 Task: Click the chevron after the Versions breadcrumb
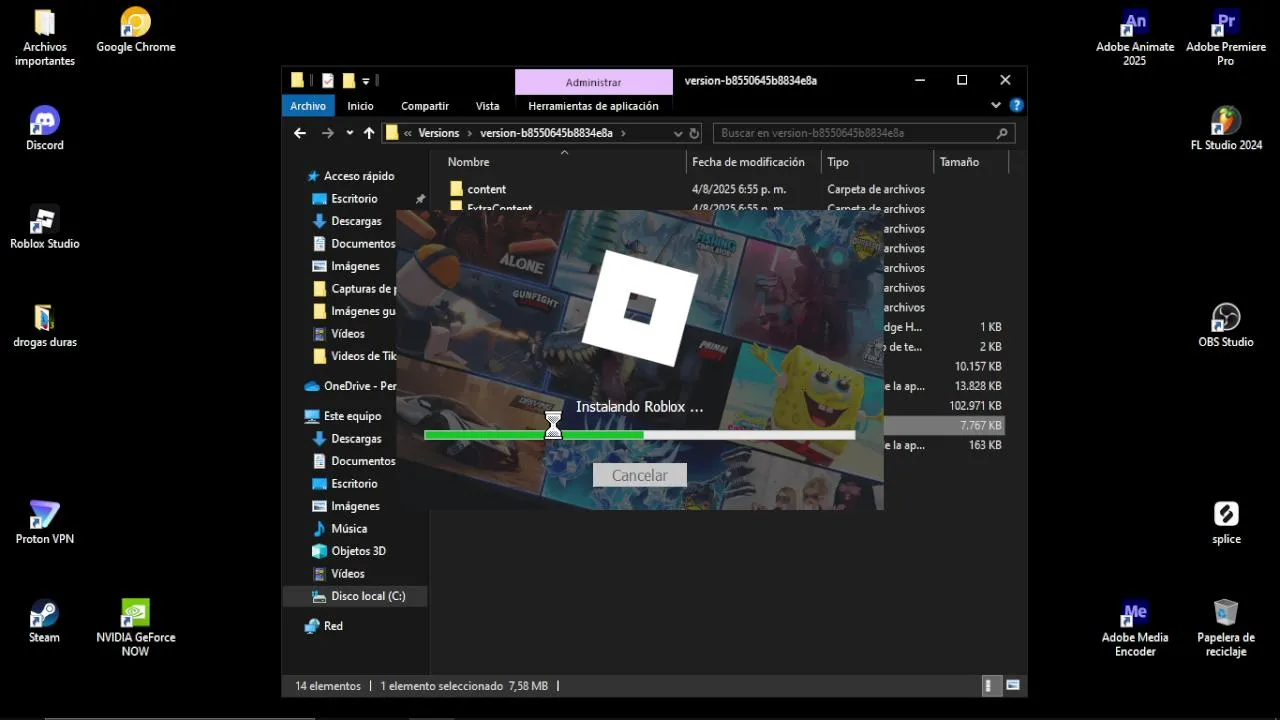(470, 133)
